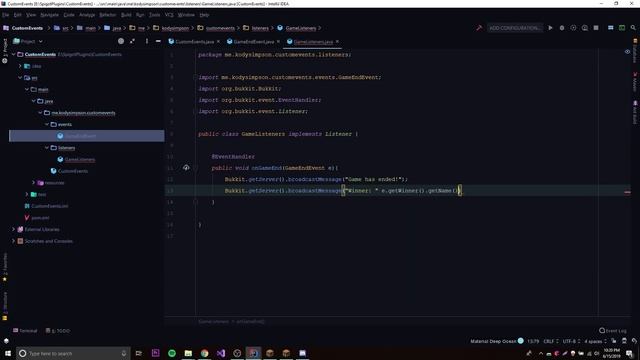Hide the Project panel with the minus icon
Image resolution: width=640 pixels, height=360 pixels.
158,41
